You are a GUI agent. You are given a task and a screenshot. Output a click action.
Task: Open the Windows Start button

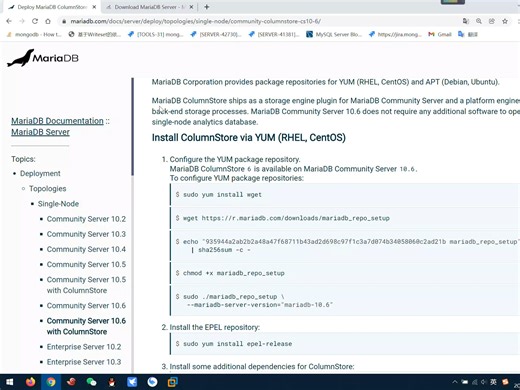pyautogui.click(x=10, y=382)
